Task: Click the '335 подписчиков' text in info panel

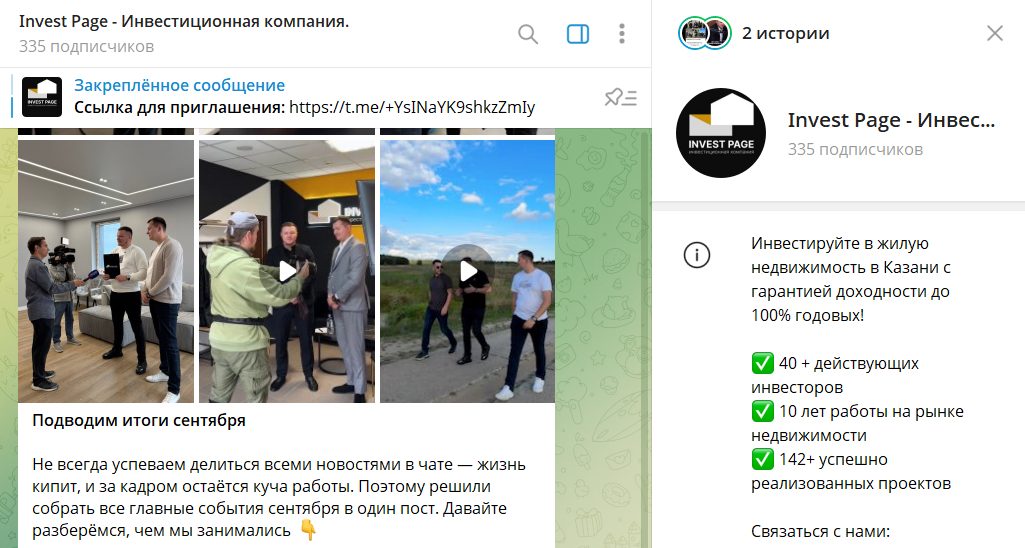Action: coord(855,149)
